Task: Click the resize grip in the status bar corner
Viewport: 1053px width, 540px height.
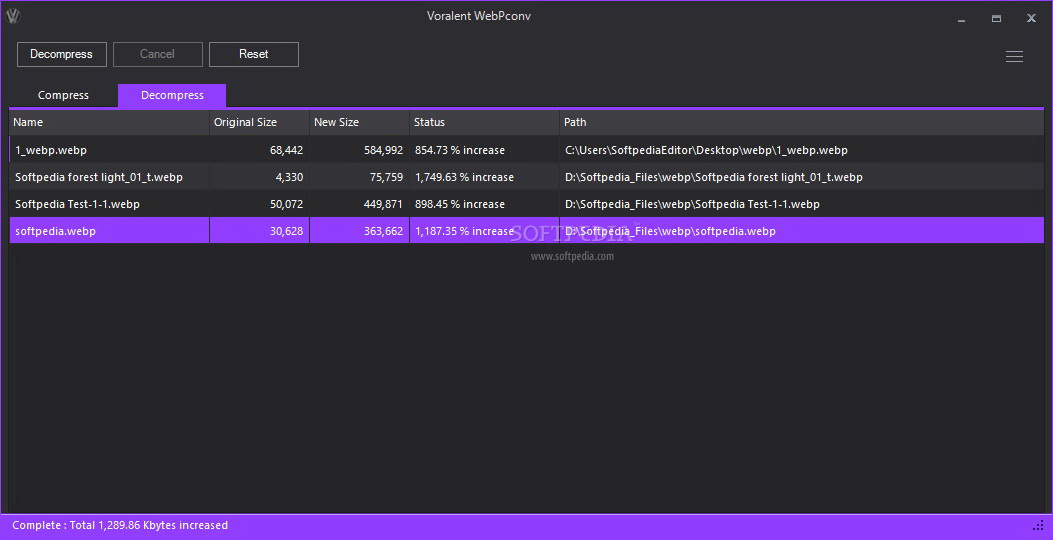Action: pos(1038,525)
